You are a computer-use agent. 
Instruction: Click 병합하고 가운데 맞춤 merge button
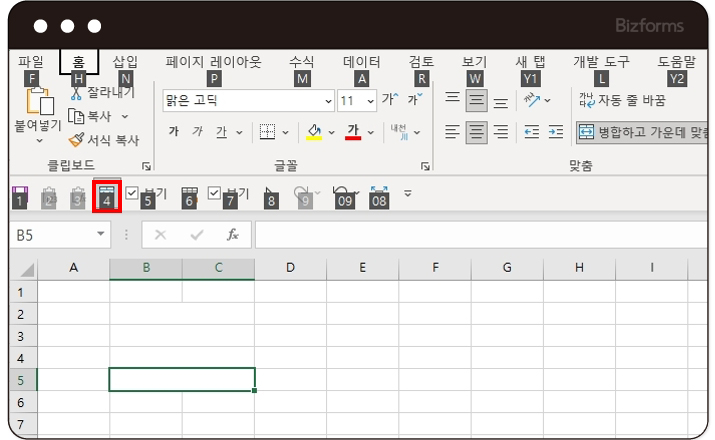point(640,132)
